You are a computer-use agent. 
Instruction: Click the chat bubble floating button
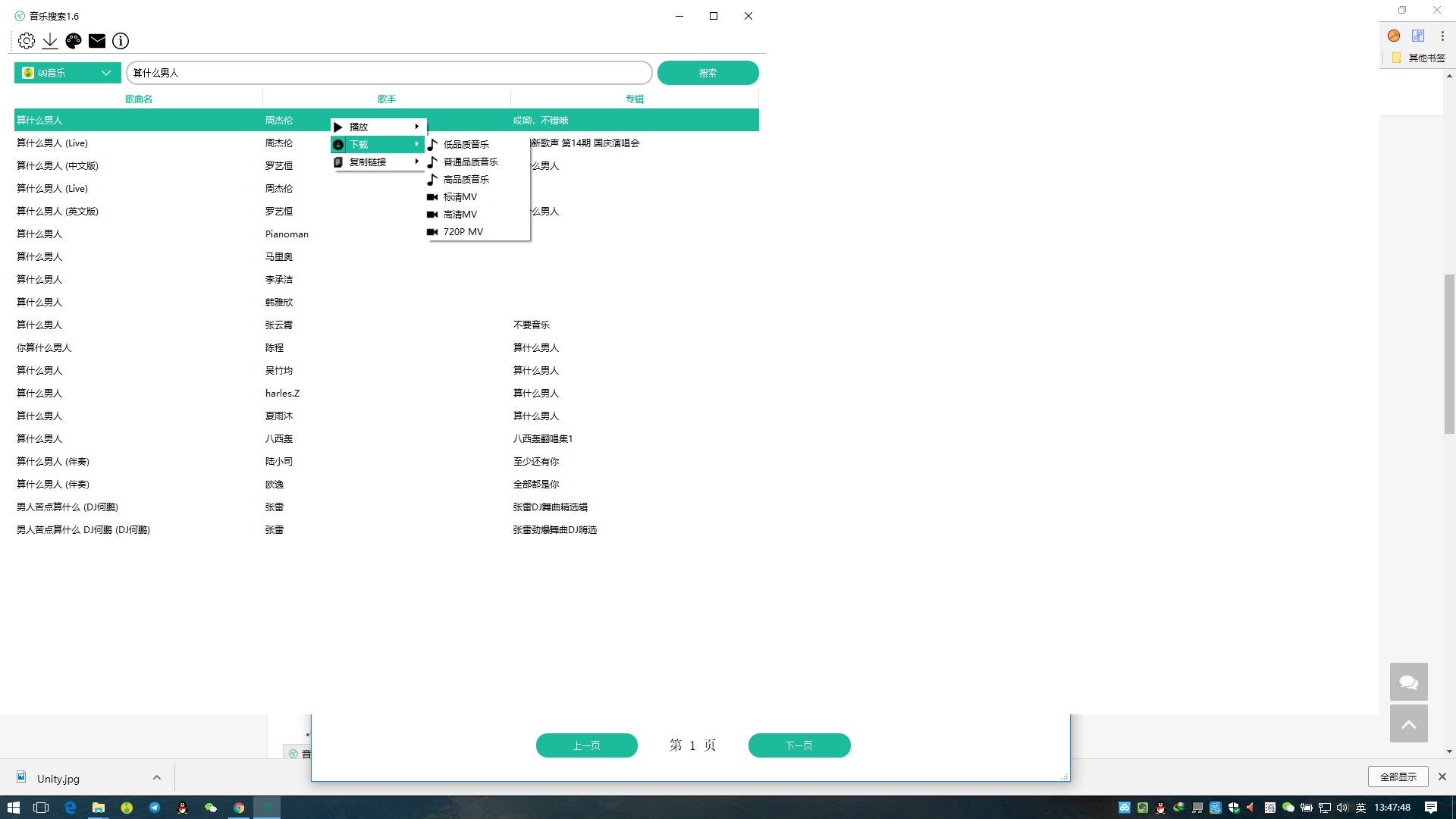click(1408, 682)
